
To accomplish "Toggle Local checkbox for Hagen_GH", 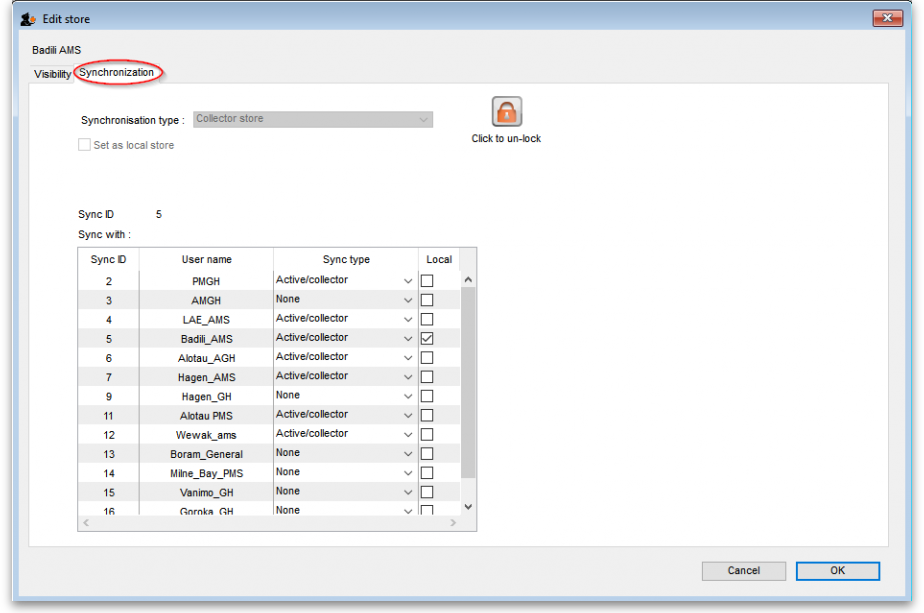I will [x=427, y=396].
